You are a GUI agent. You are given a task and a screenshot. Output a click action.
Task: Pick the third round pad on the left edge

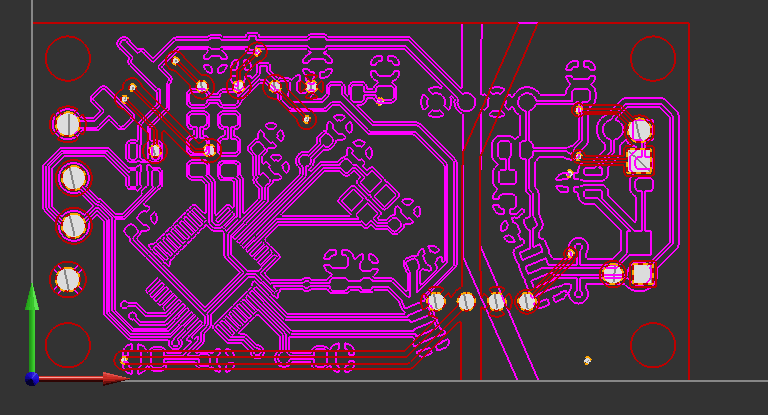[74, 225]
